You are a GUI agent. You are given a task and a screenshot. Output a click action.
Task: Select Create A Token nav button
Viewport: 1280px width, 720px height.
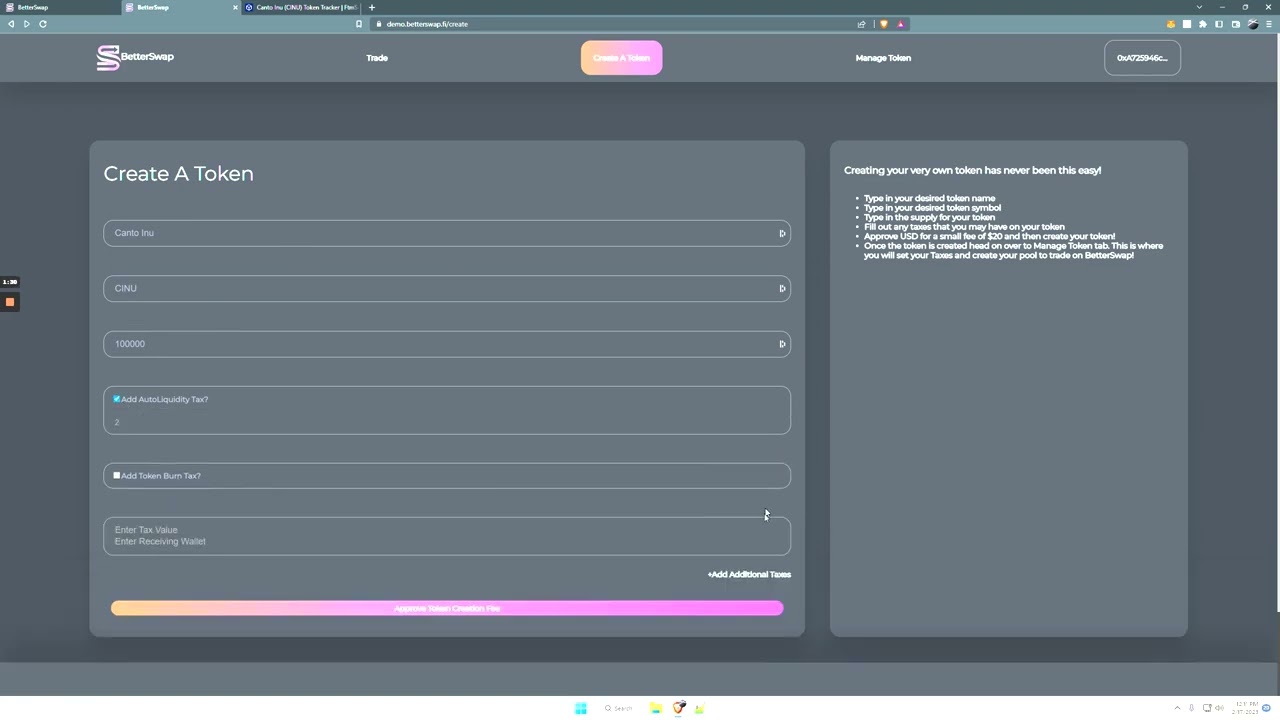coord(621,58)
